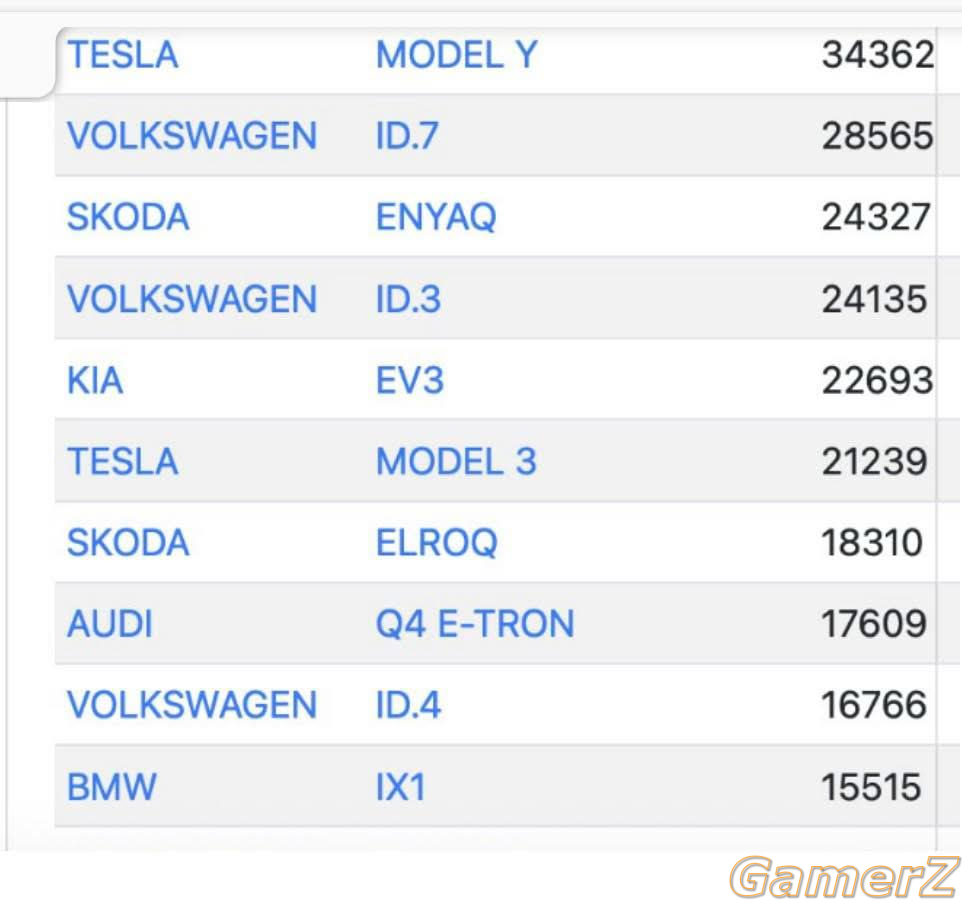The height and width of the screenshot is (905, 962).
Task: Click TESLA beside MODEL 3
Action: tap(123, 461)
